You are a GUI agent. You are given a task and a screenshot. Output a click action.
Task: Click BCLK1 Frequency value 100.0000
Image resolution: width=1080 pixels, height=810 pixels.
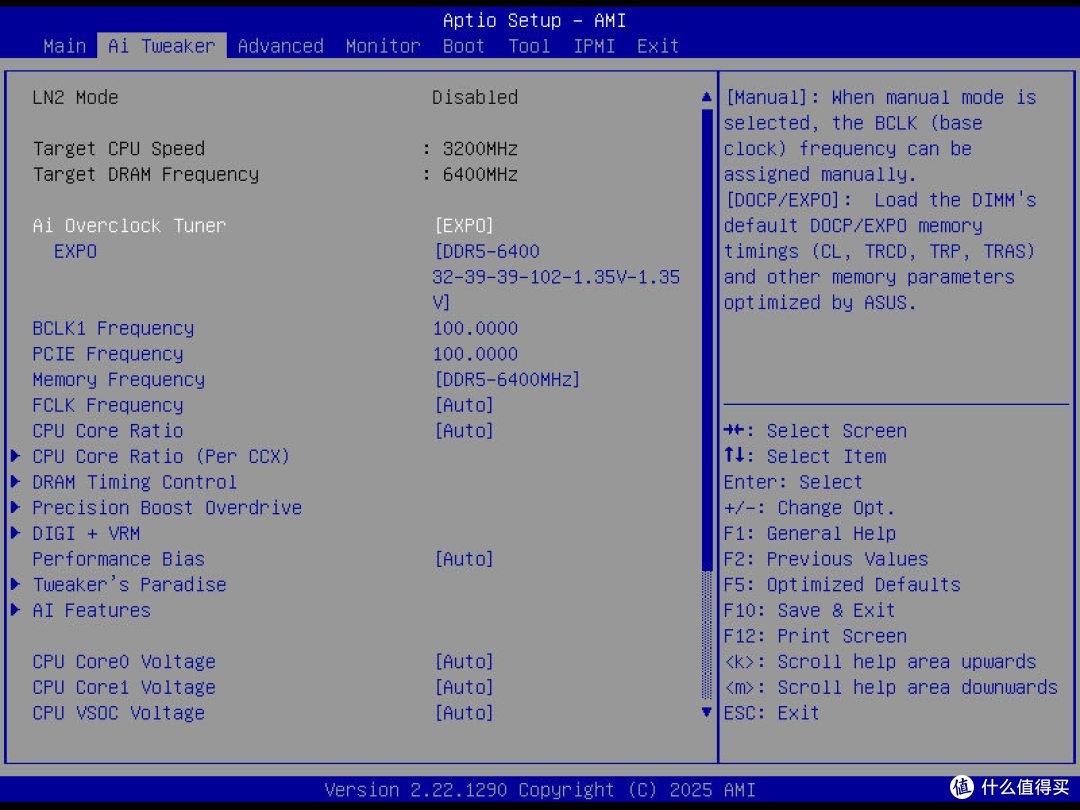click(475, 328)
